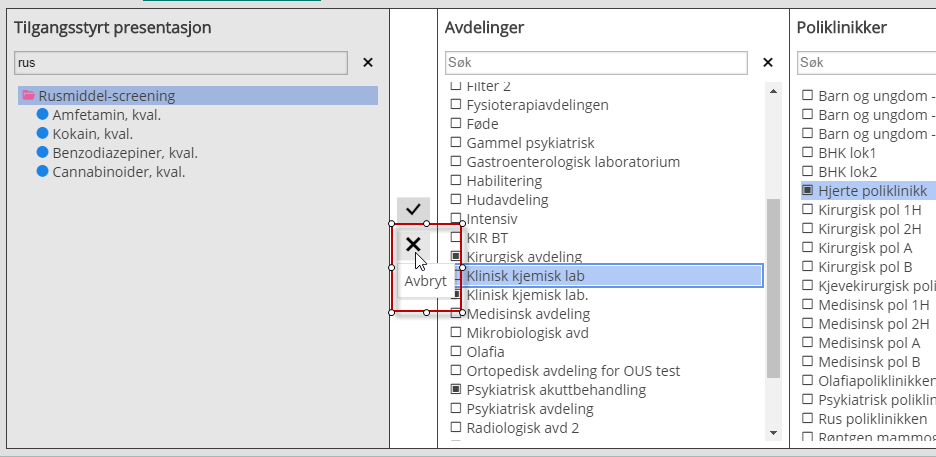The image size is (936, 457).
Task: Uncheck Psykiatrisk akuttbehandling checkbox
Action: click(x=456, y=390)
